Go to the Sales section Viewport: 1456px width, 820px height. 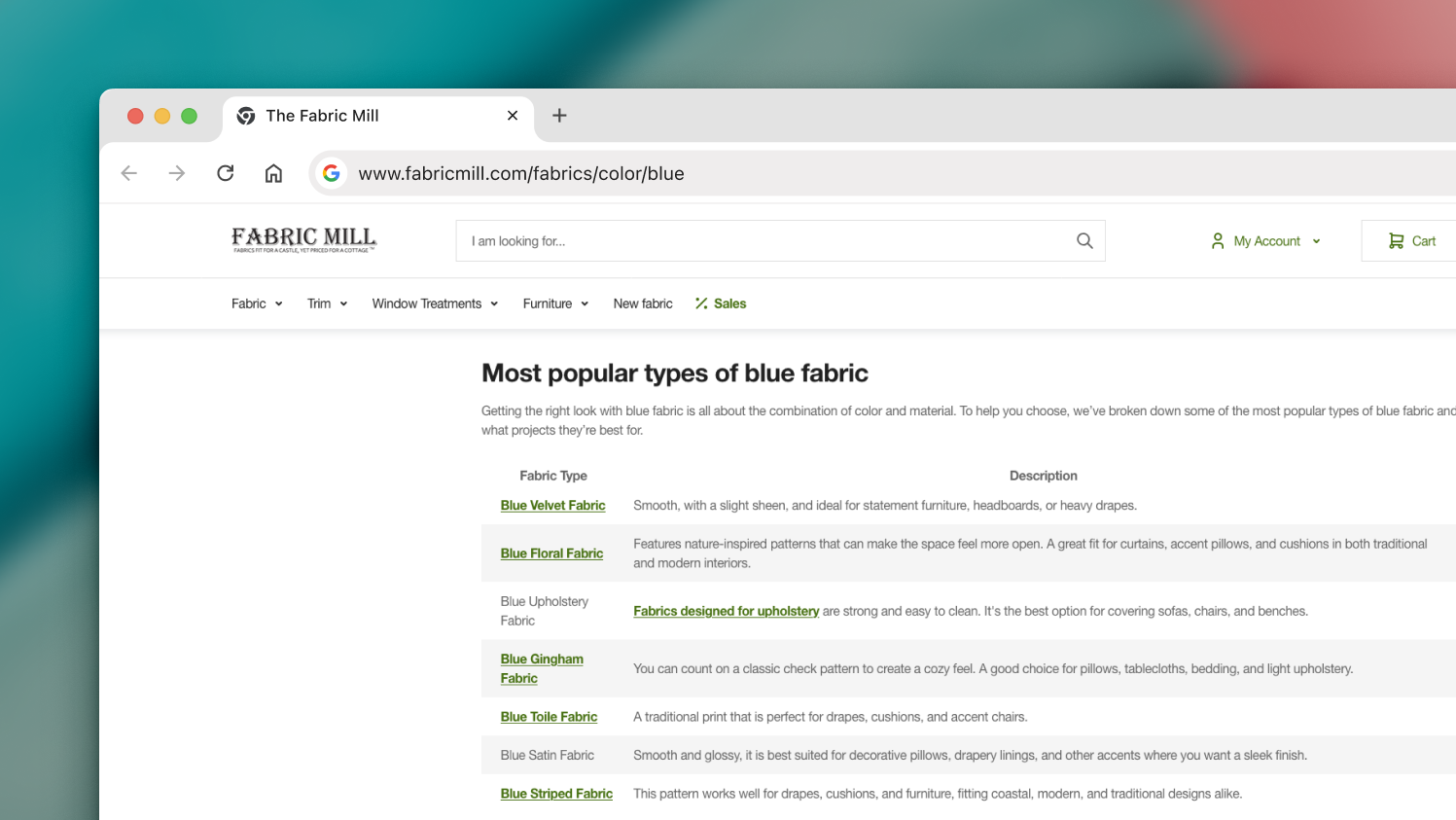(721, 303)
